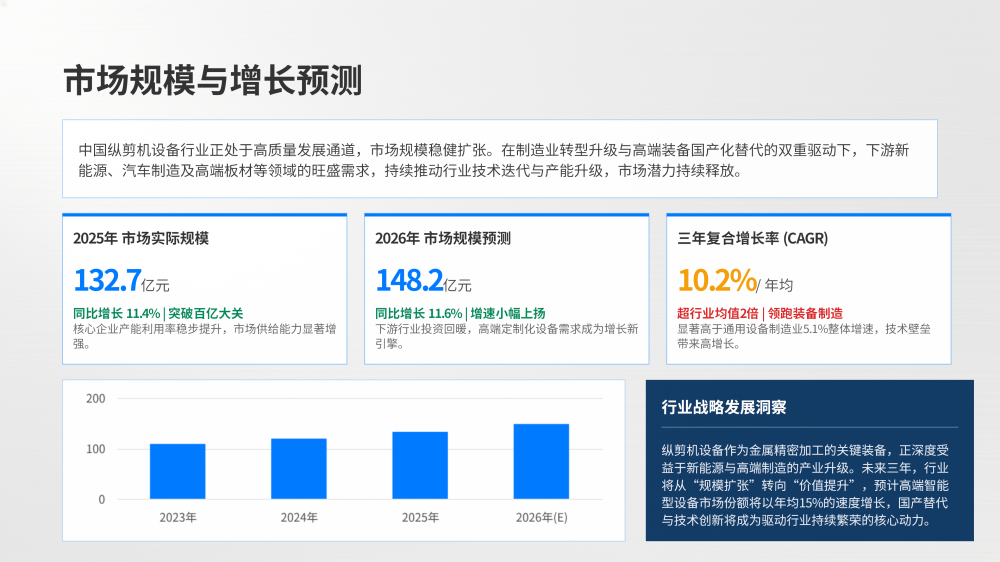Click the title 市场规模与增长预测
Image resolution: width=1000 pixels, height=562 pixels.
coord(213,80)
